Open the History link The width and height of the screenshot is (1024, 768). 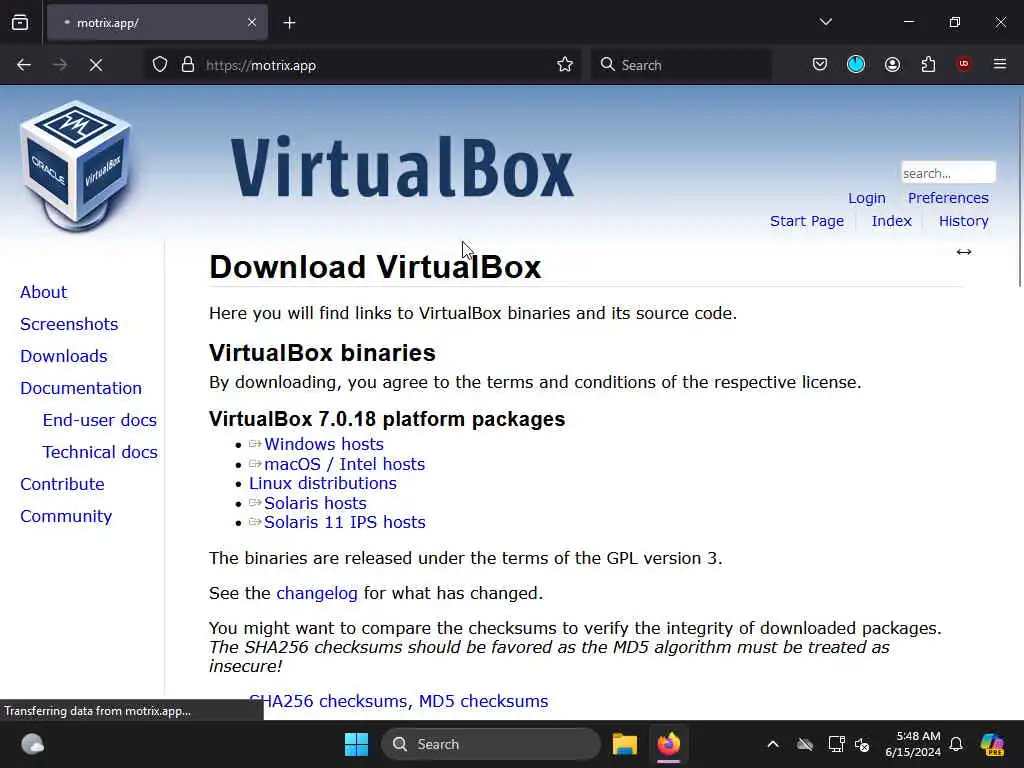[x=963, y=221]
